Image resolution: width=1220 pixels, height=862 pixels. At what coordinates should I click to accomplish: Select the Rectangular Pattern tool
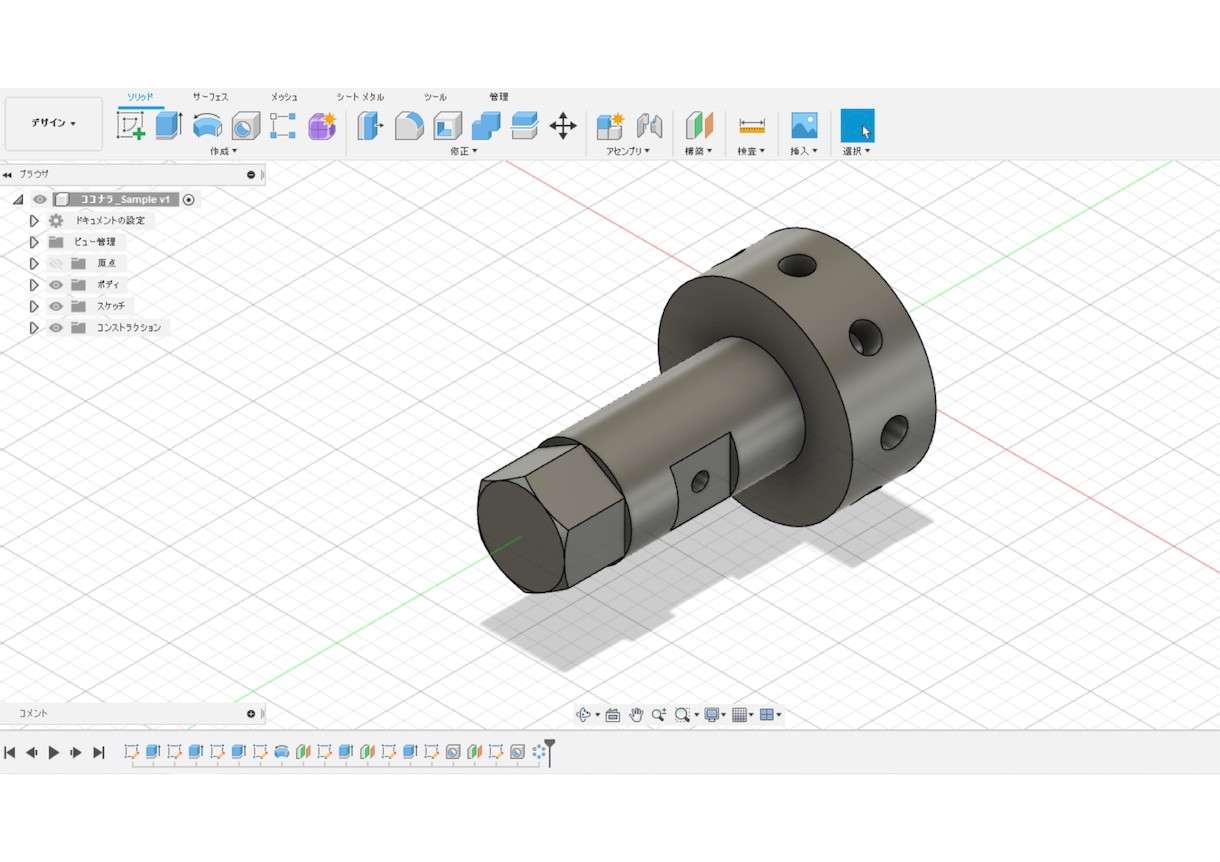coord(283,126)
